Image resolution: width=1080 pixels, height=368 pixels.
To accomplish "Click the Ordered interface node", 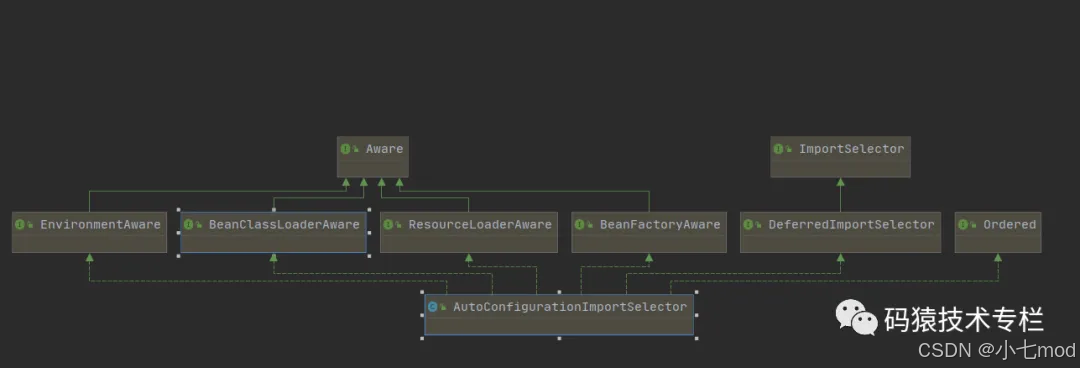I will [998, 232].
